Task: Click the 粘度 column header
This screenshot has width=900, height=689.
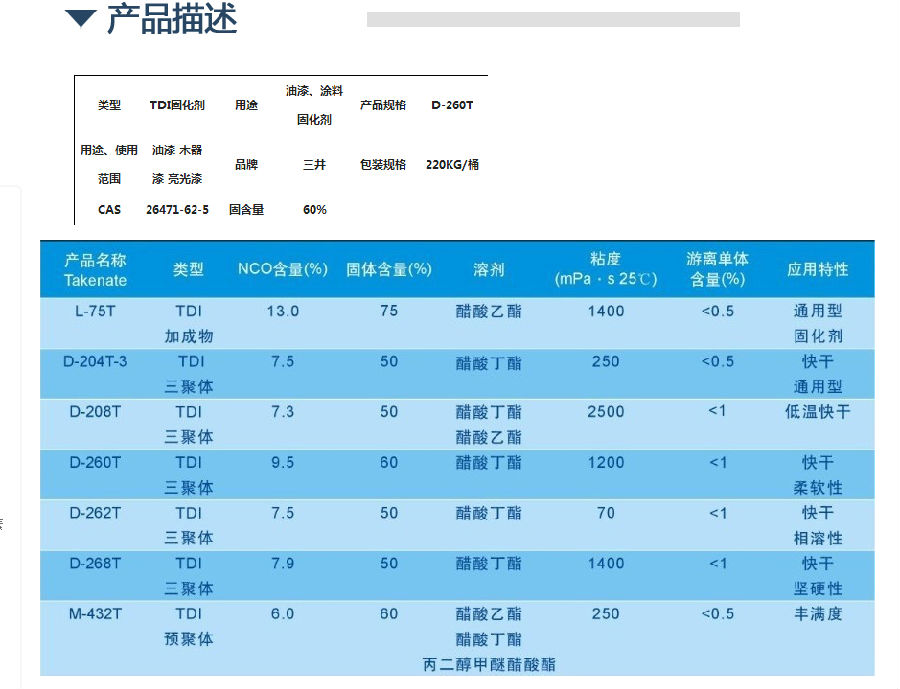Action: tap(606, 269)
